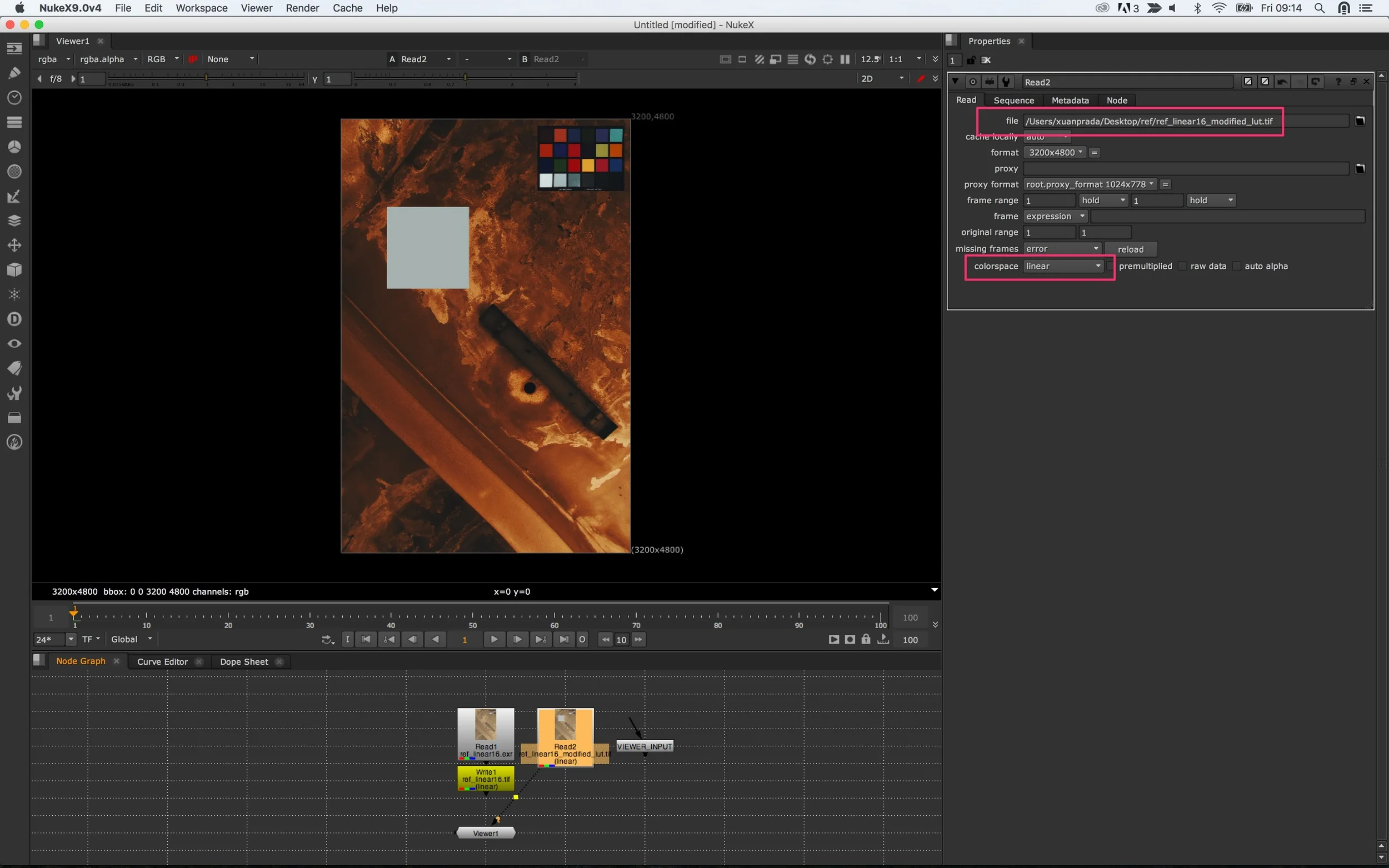Enable the auto alpha checkbox

point(1237,266)
